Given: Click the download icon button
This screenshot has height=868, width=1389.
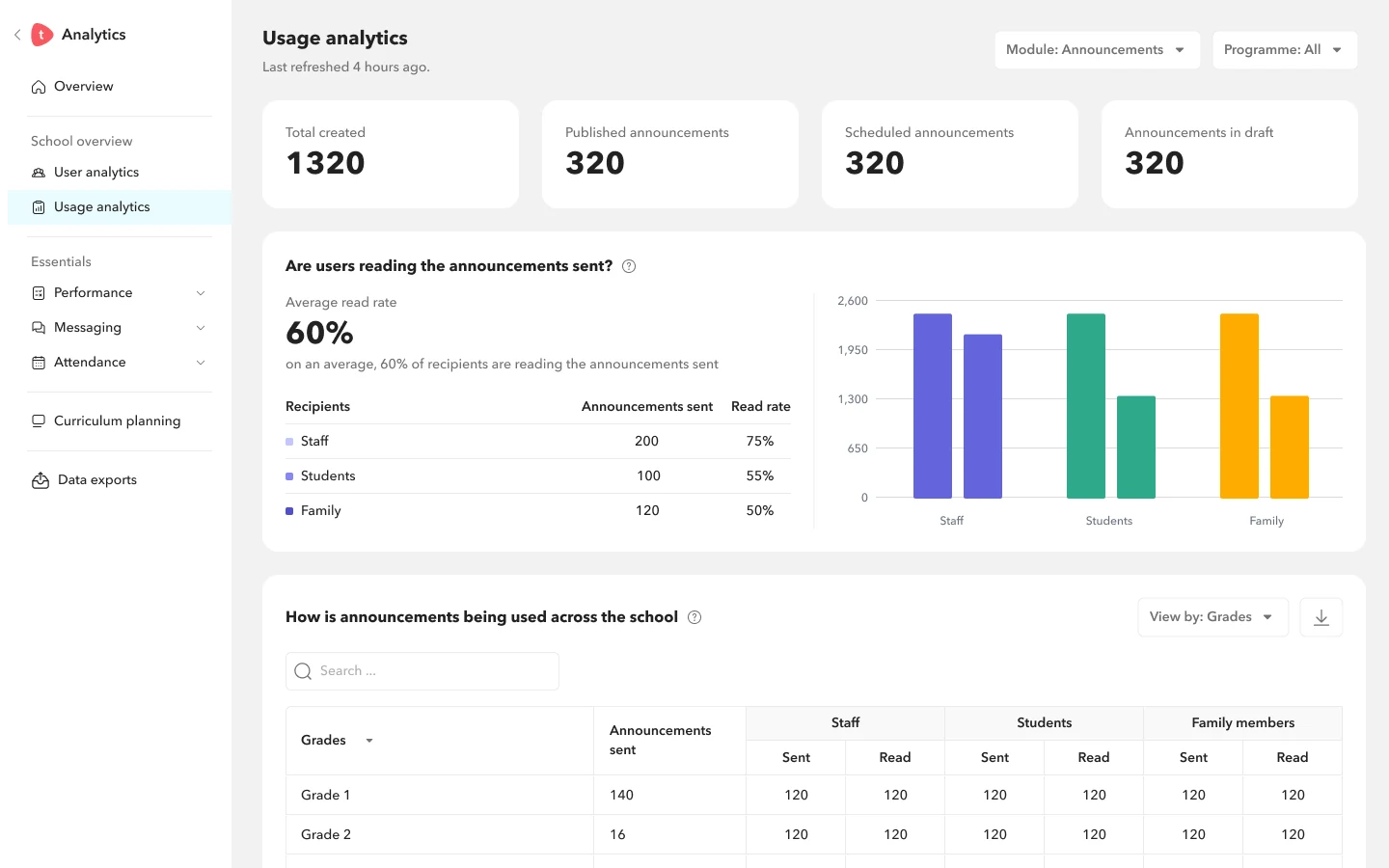Looking at the screenshot, I should click(x=1321, y=617).
